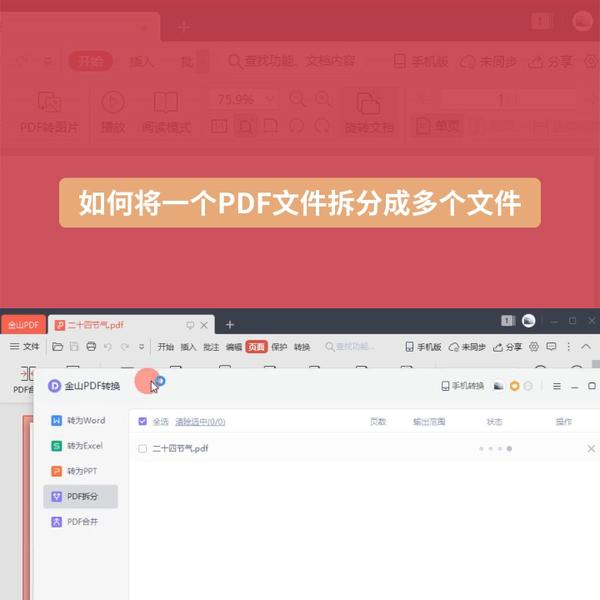Collapse the ribbon with the chevron
Screen dimensions: 600x600
coord(585,347)
